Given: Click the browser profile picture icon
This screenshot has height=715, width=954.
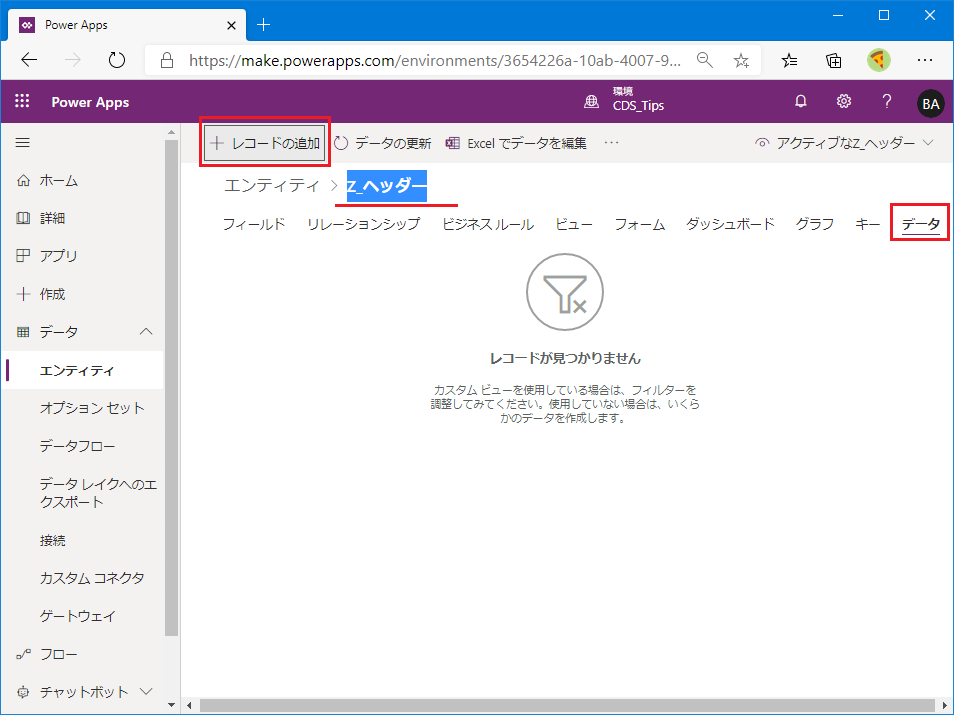Looking at the screenshot, I should (x=879, y=60).
